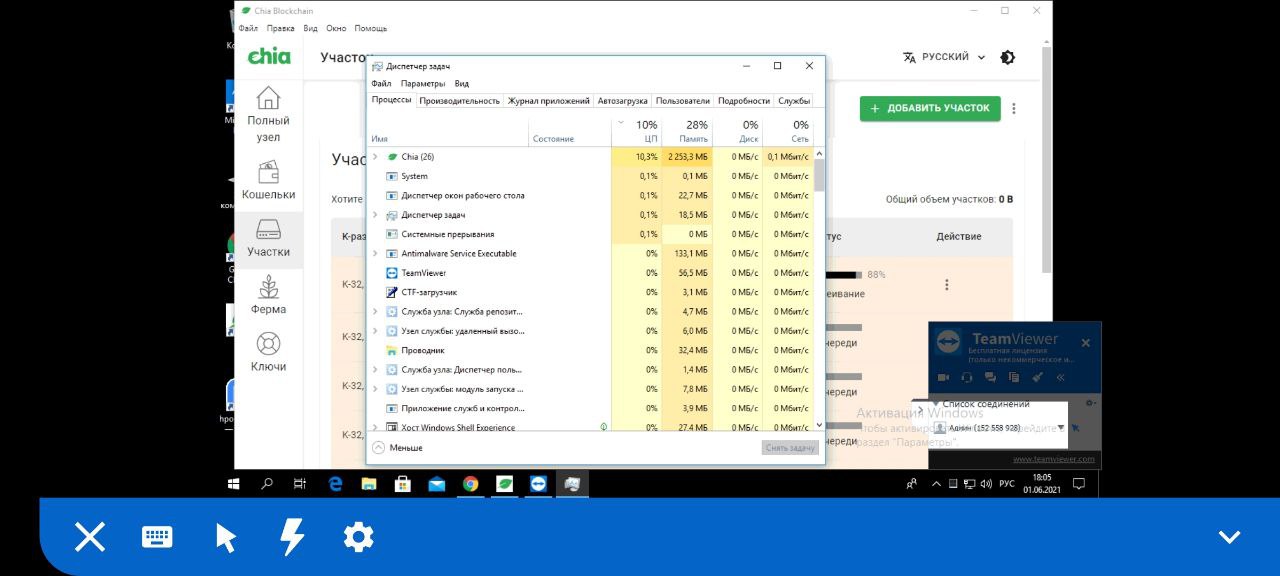Viewport: 1280px width, 576px height.
Task: Open the Кошельки section in Chia
Action: coord(268,181)
